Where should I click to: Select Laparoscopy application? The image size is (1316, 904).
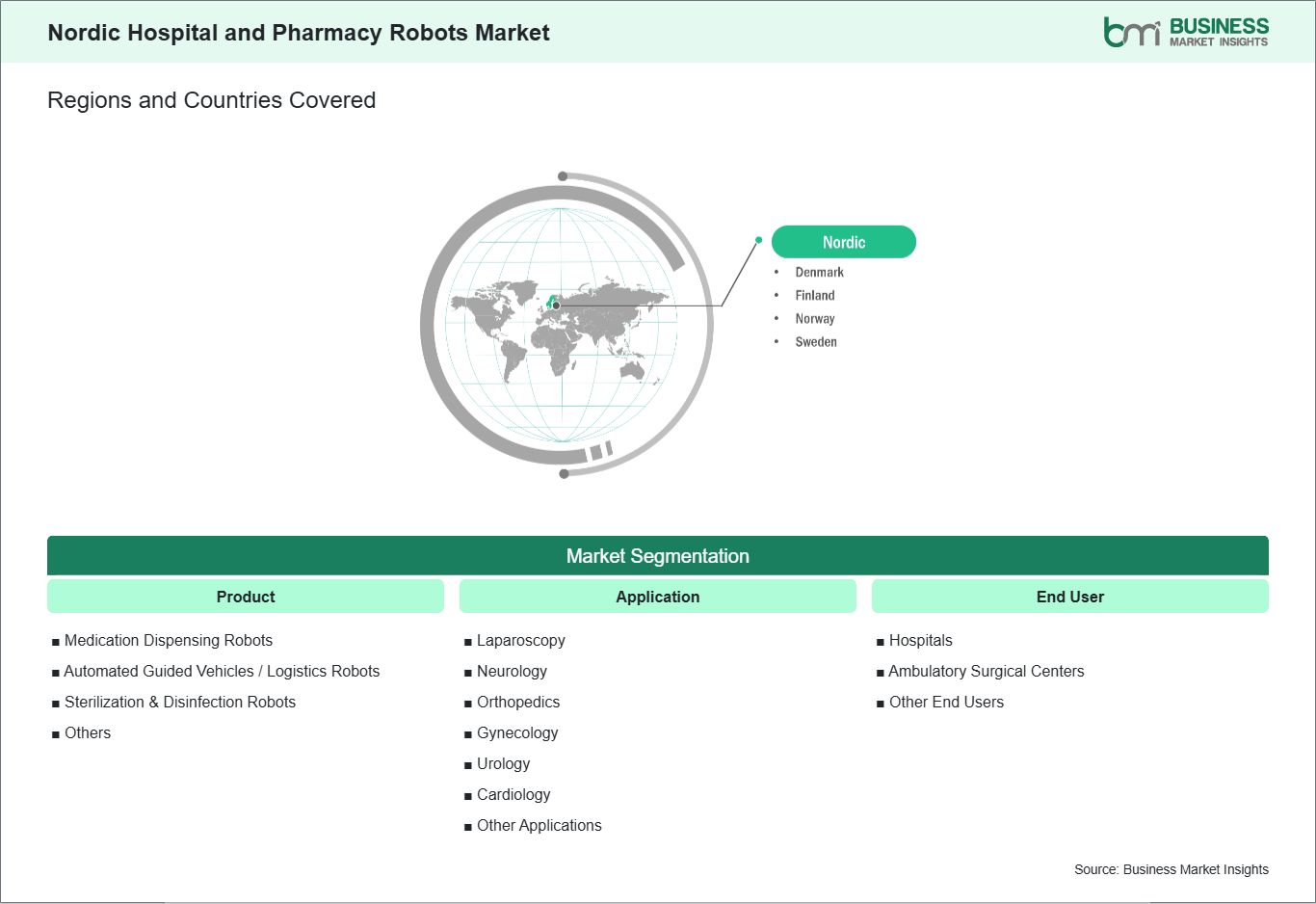pyautogui.click(x=521, y=641)
